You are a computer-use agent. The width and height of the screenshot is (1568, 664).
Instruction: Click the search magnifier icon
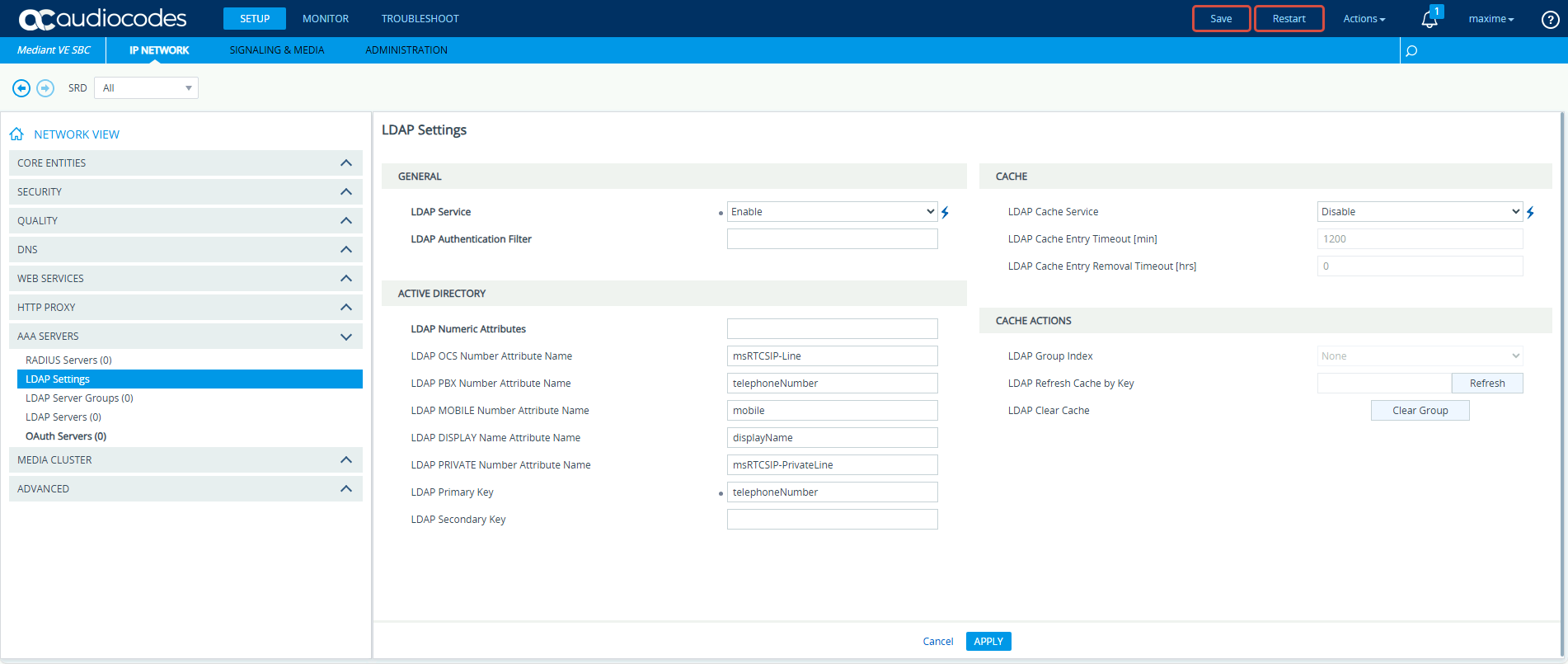click(x=1411, y=51)
